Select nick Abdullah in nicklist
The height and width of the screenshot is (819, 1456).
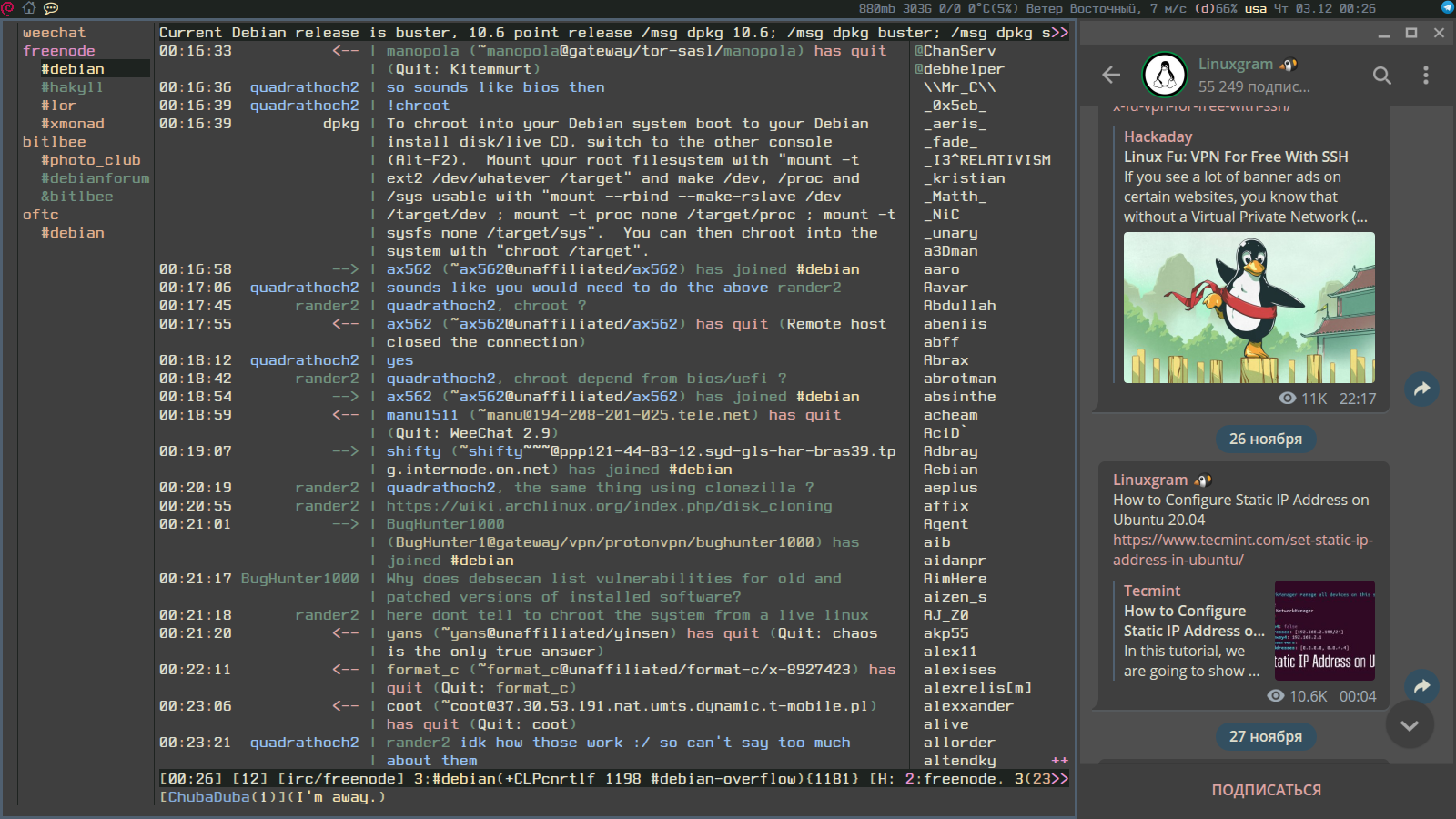coord(959,306)
